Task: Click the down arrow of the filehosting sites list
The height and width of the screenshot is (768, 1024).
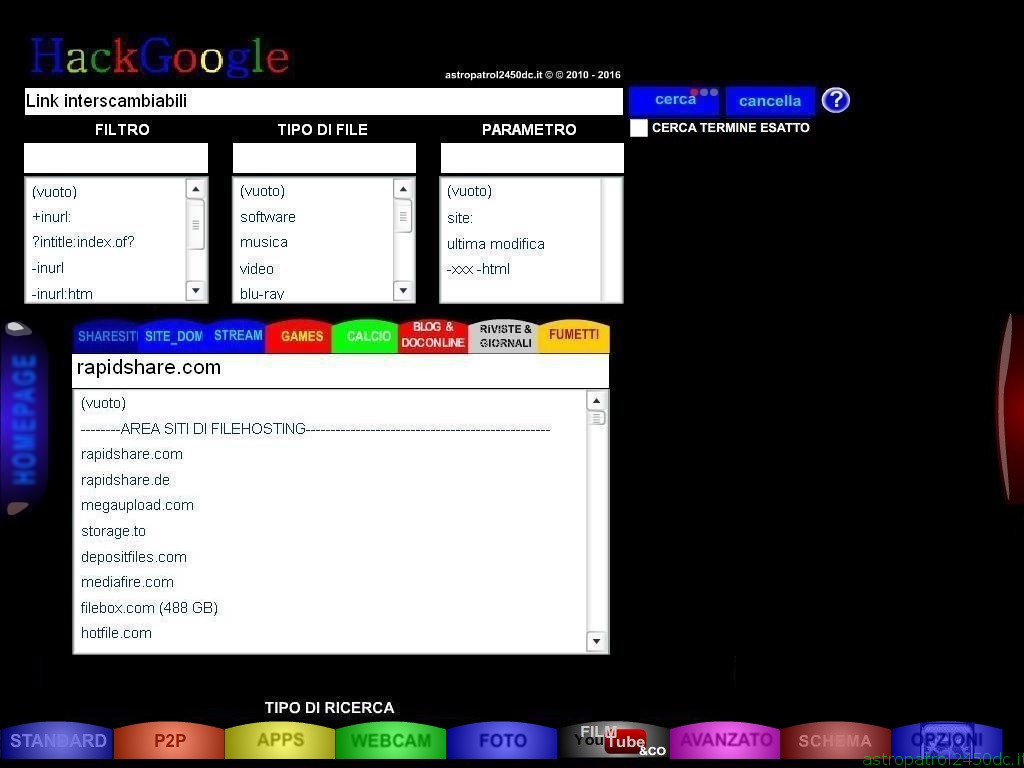Action: pos(596,641)
